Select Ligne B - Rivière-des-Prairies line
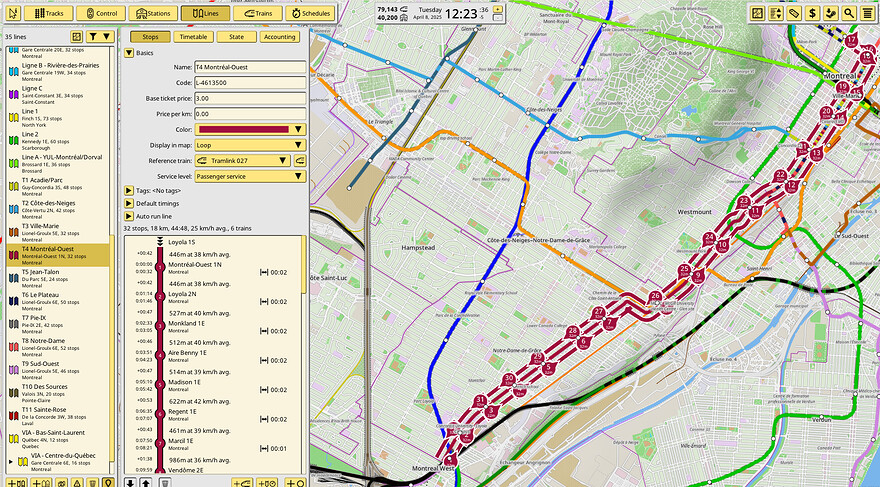This screenshot has width=880, height=487. pyautogui.click(x=58, y=72)
